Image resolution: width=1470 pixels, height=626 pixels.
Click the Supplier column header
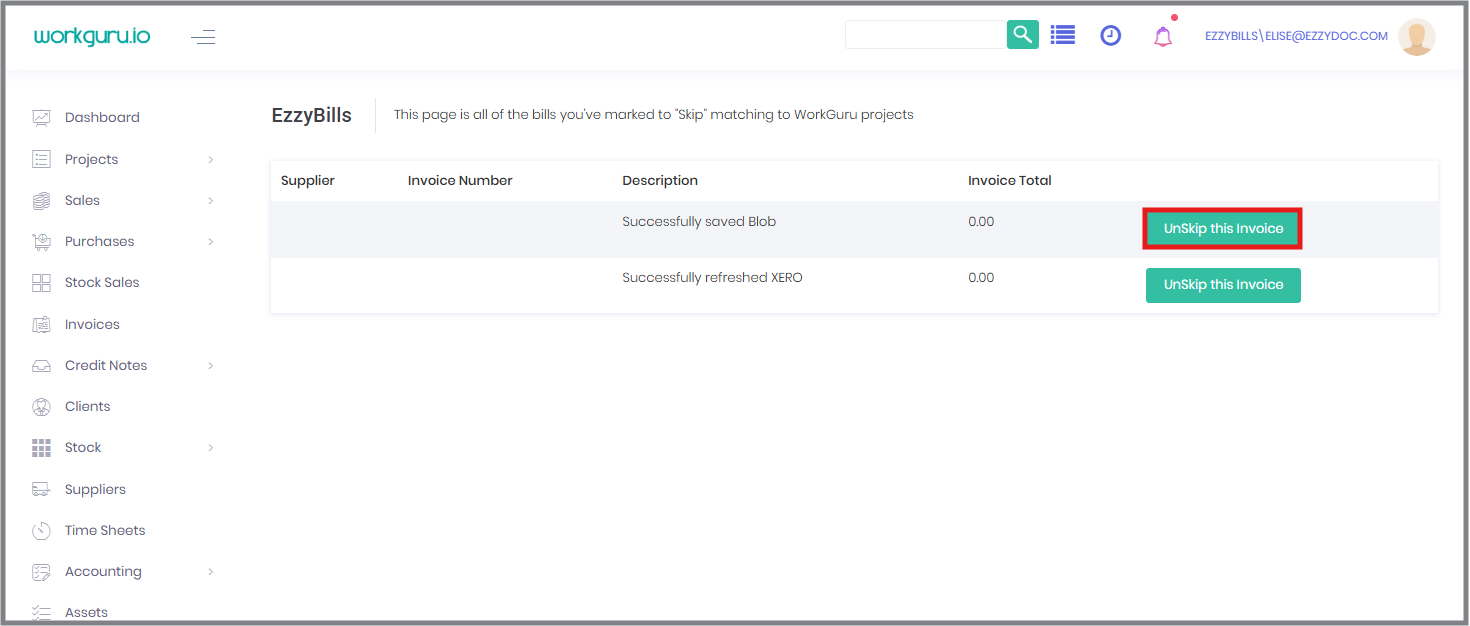pos(308,181)
